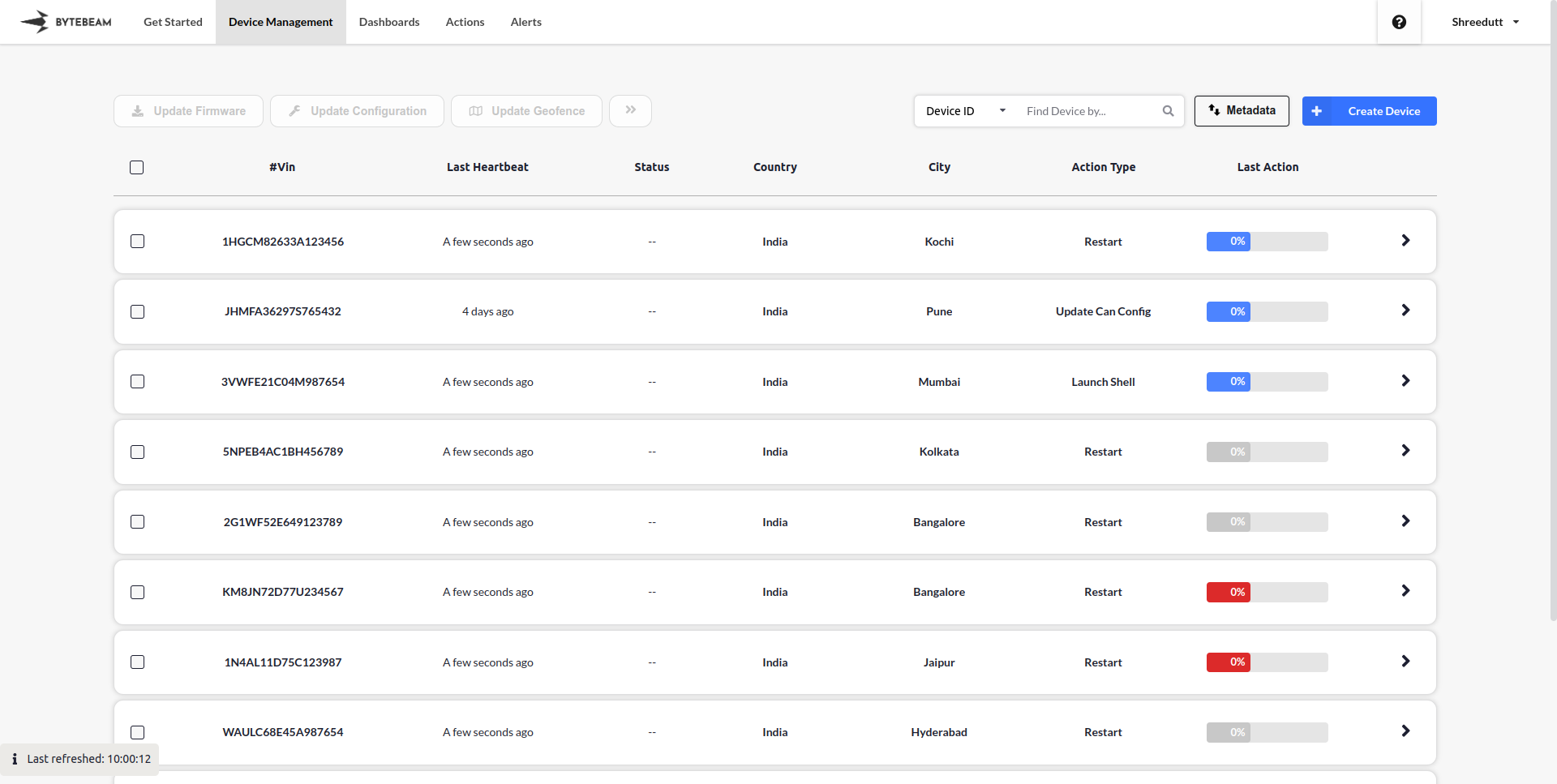Select checkbox for 1HGCM82633A123456
The image size is (1557, 784).
(x=138, y=242)
